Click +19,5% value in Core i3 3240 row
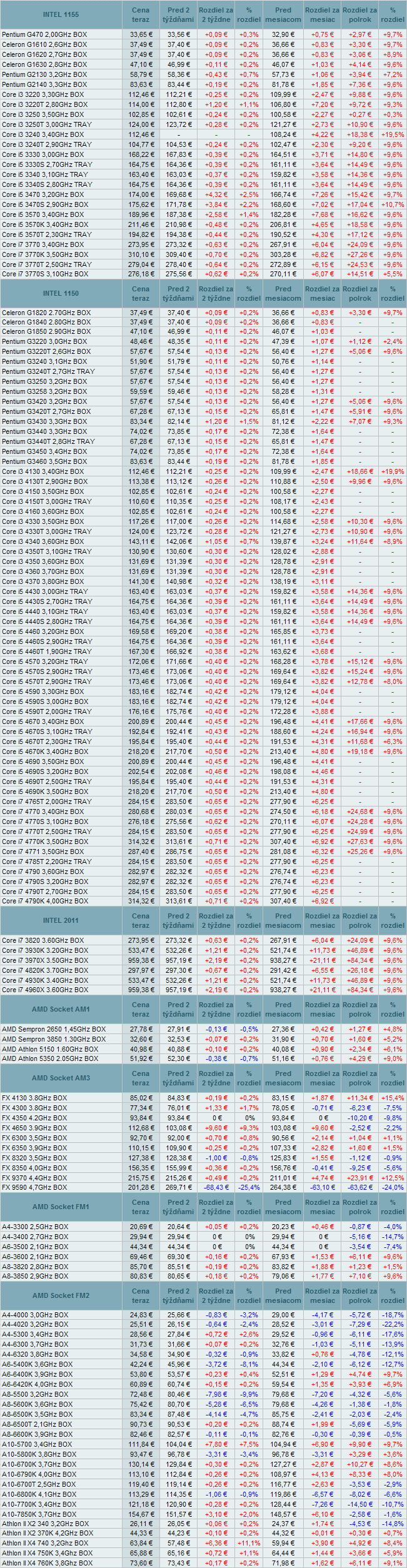The width and height of the screenshot is (407, 1568). (393, 134)
